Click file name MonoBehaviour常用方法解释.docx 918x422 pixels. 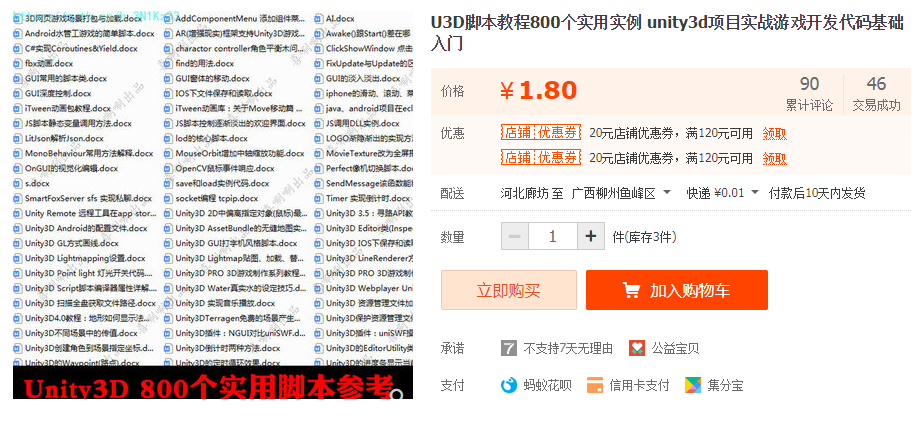(x=89, y=153)
